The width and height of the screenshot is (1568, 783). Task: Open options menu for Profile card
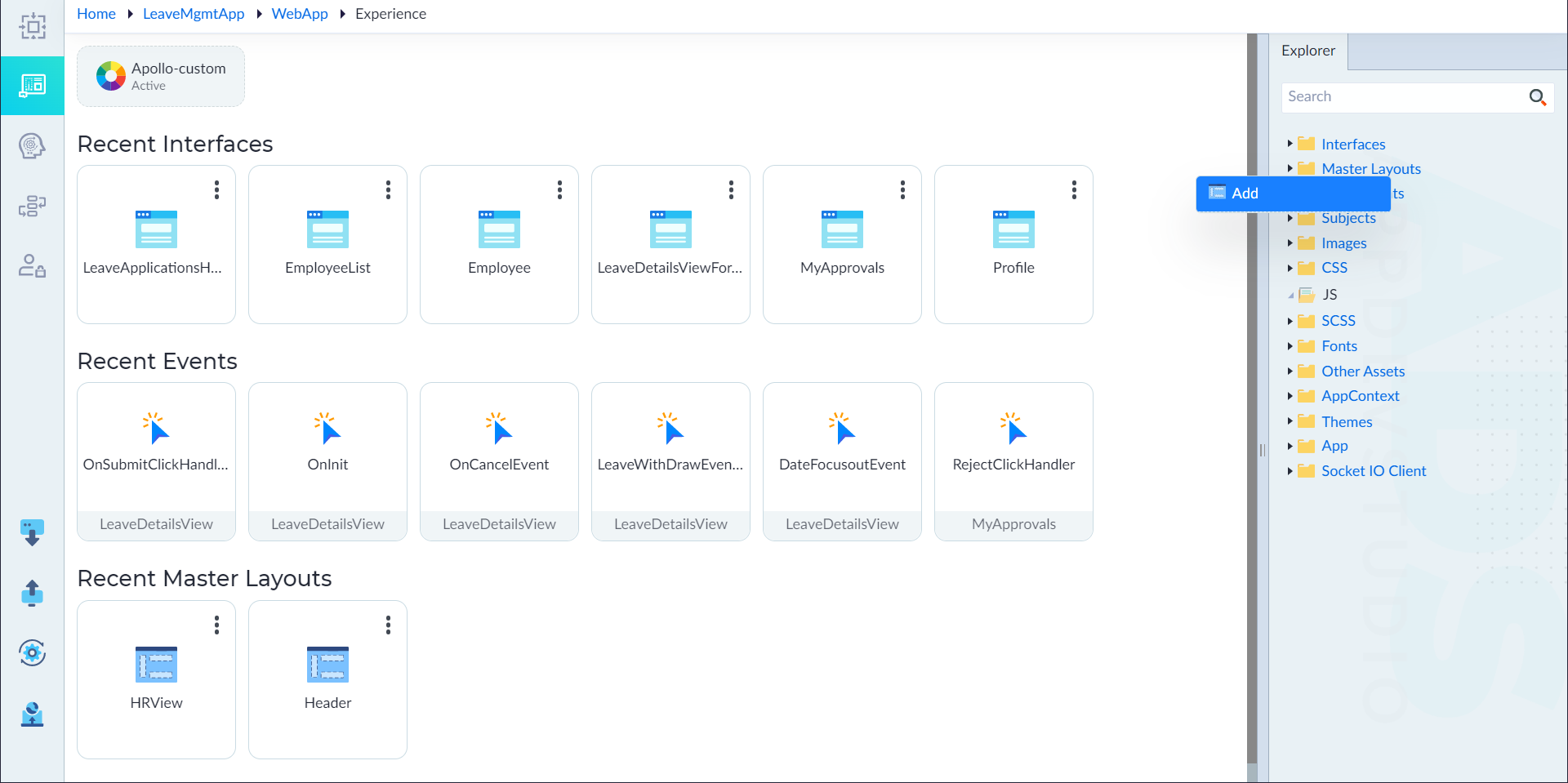coord(1074,189)
